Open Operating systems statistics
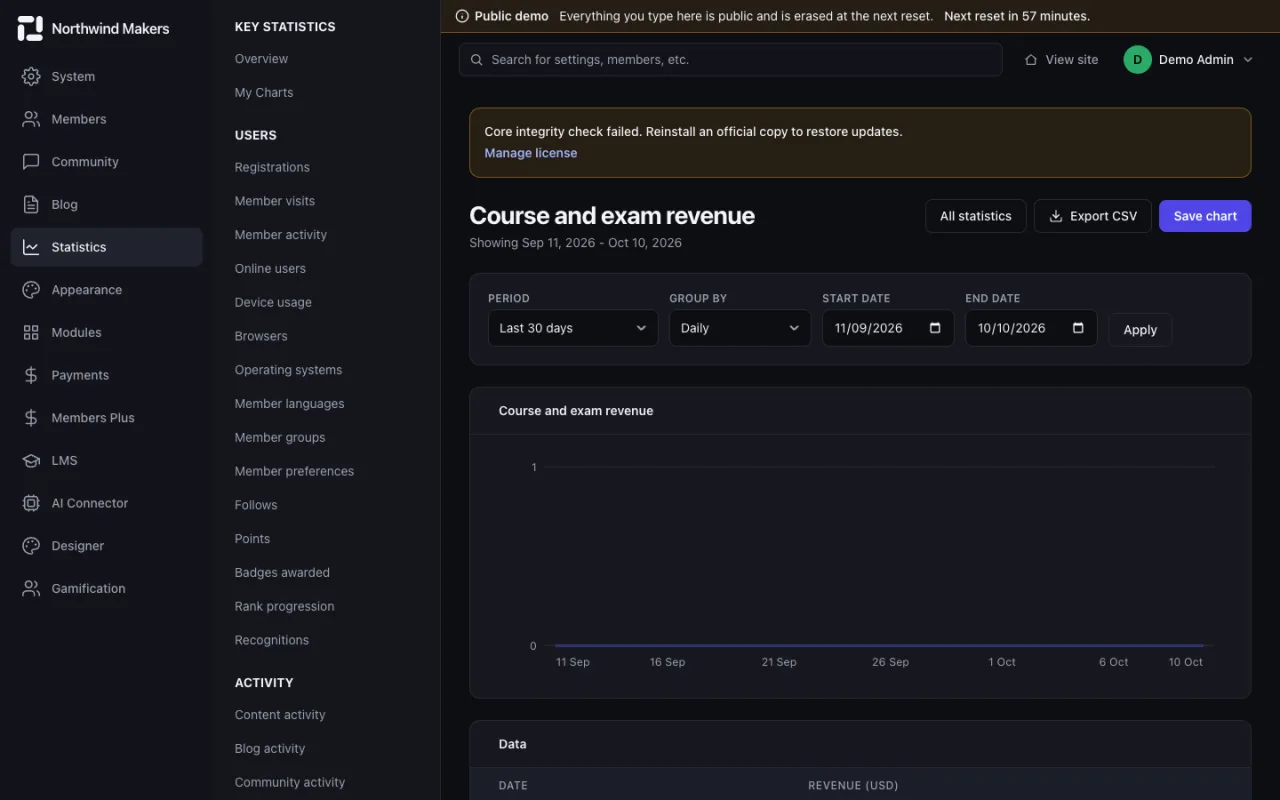 (288, 370)
